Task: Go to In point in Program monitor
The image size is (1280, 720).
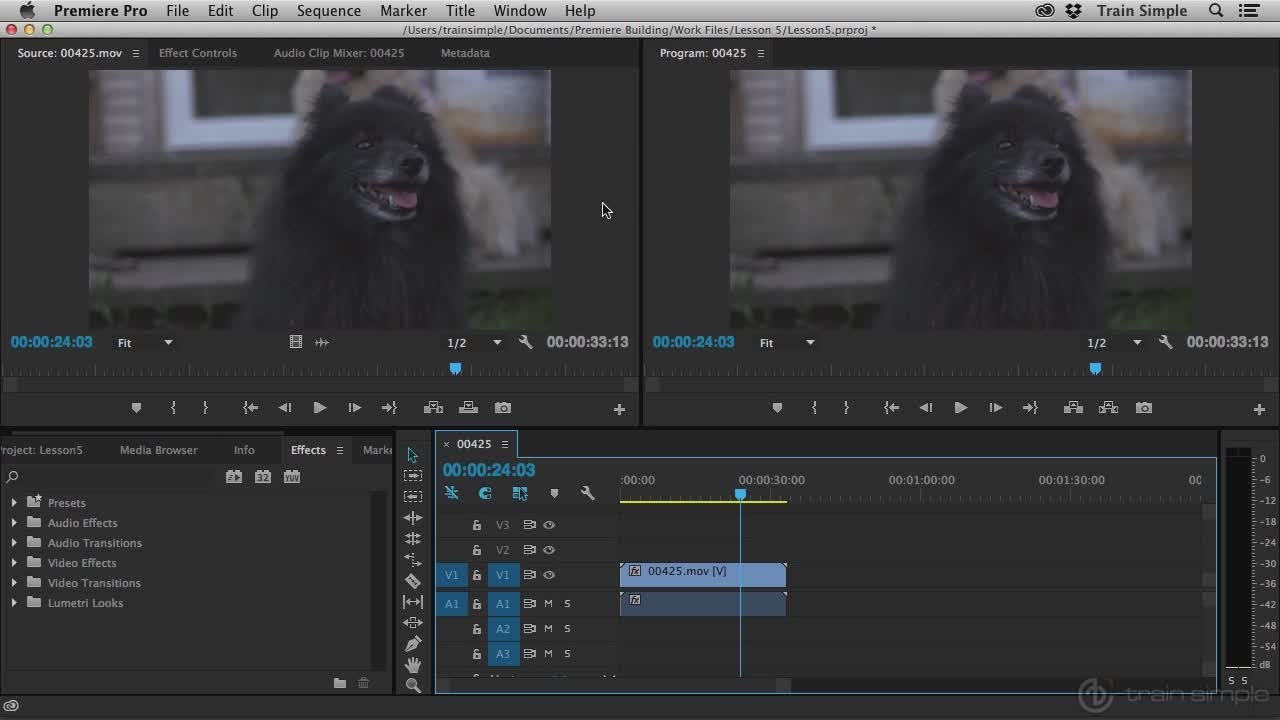Action: pos(891,408)
